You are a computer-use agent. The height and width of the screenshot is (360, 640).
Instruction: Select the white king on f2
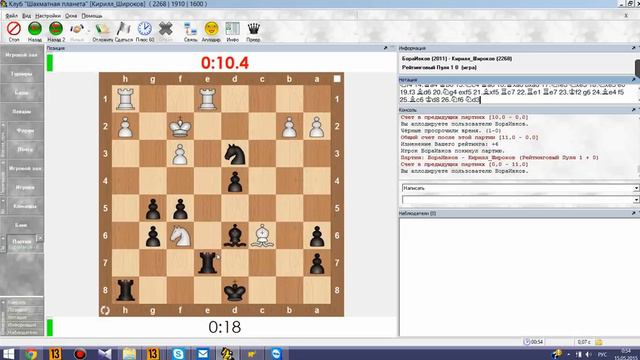pos(180,126)
